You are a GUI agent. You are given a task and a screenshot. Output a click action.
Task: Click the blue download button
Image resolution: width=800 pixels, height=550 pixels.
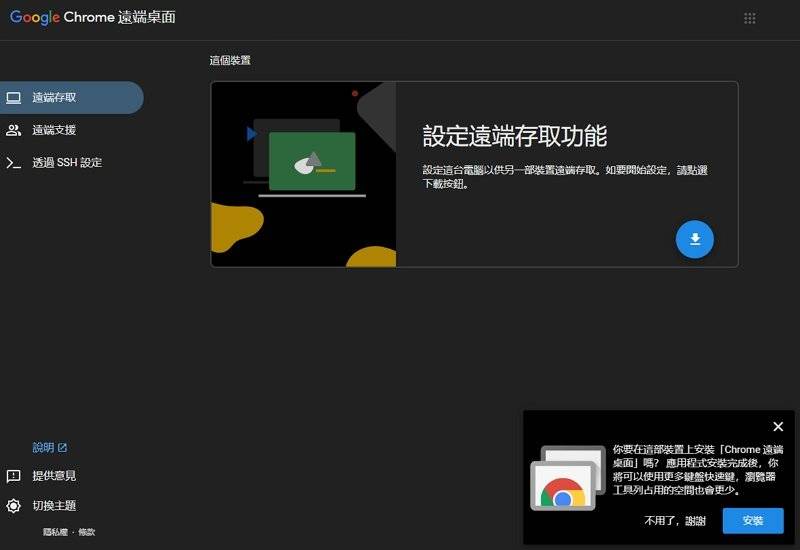coord(694,239)
